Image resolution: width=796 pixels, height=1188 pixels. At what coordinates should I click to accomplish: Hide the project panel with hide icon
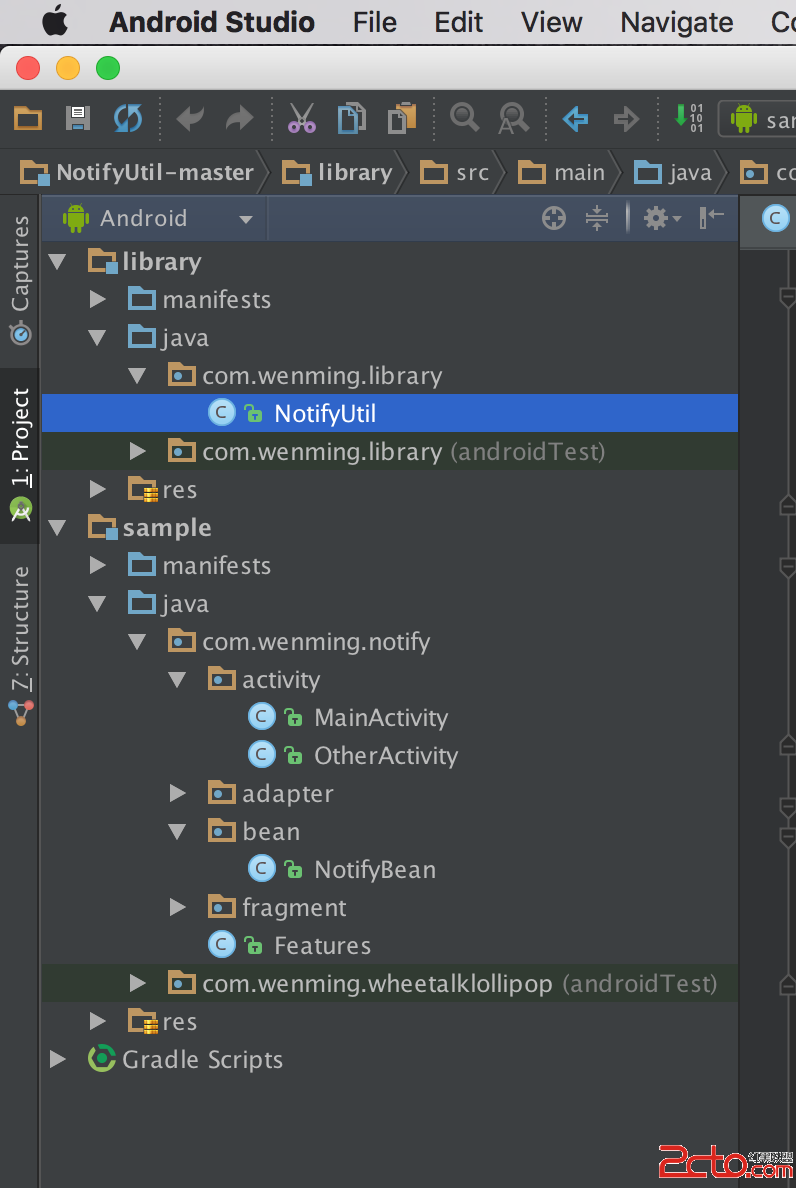712,218
